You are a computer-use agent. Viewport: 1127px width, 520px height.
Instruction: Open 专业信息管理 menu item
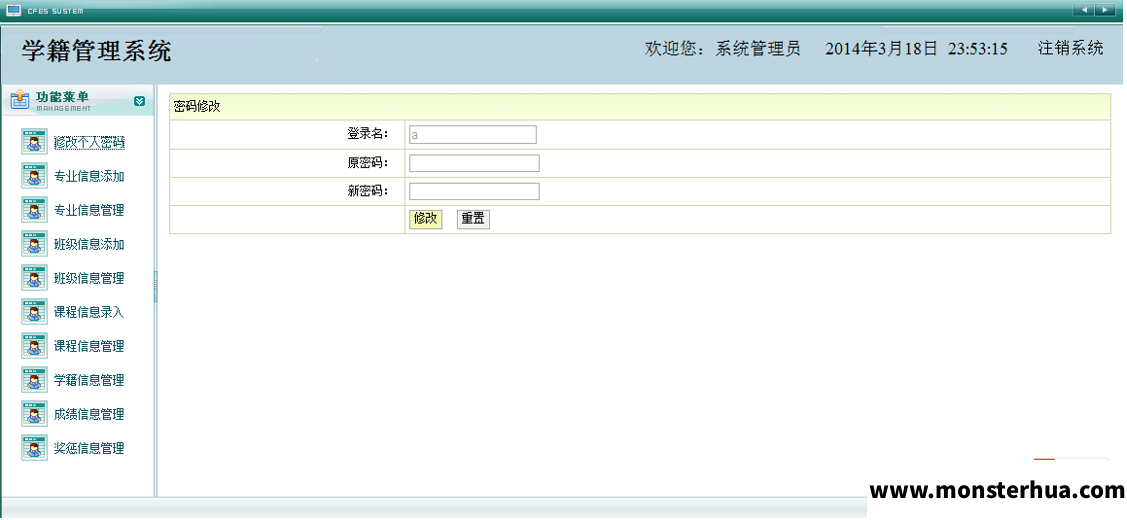[89, 210]
